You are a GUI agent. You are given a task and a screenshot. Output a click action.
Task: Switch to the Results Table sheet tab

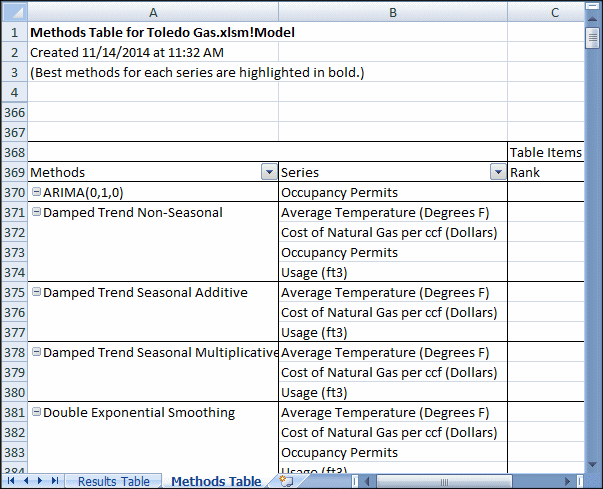[113, 481]
